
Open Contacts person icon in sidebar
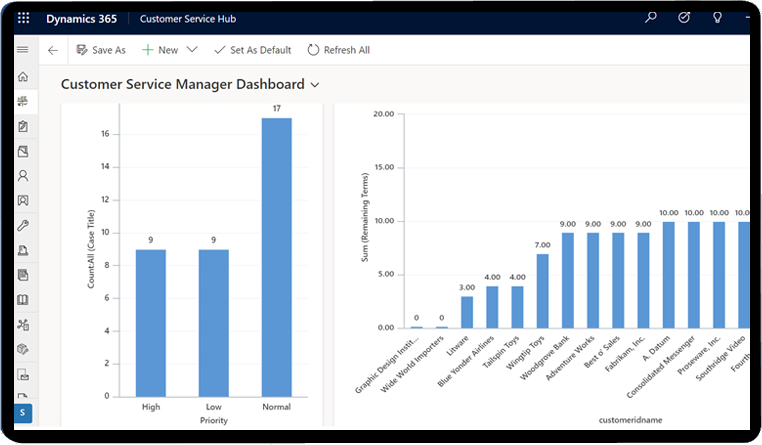coord(23,175)
